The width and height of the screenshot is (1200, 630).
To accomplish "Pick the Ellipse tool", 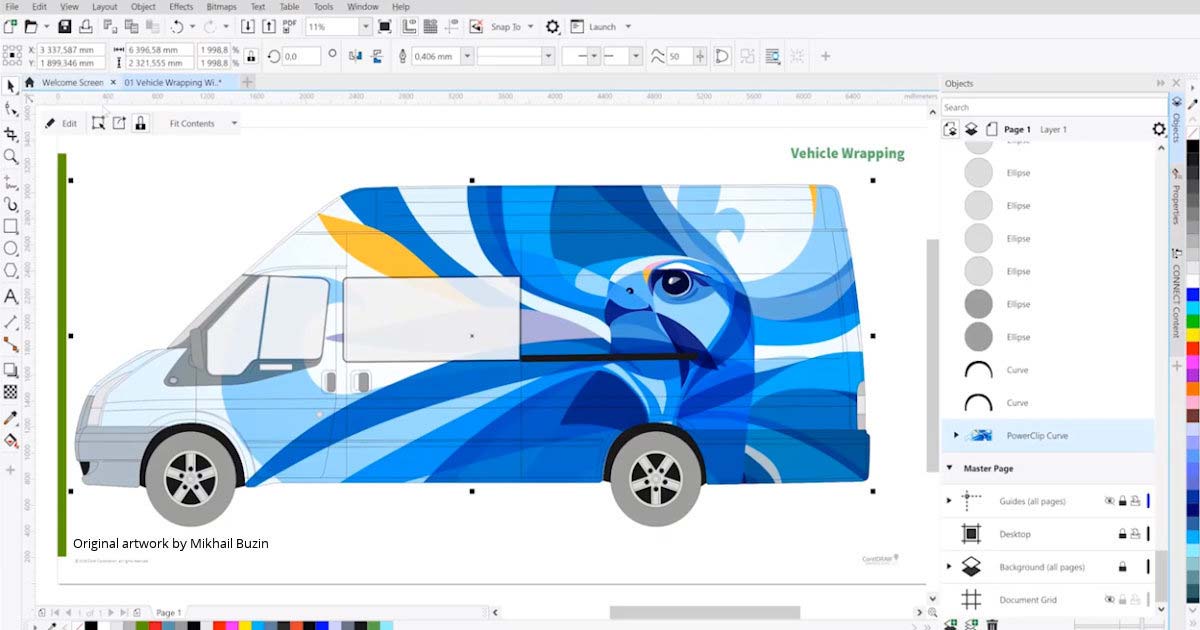I will (11, 248).
